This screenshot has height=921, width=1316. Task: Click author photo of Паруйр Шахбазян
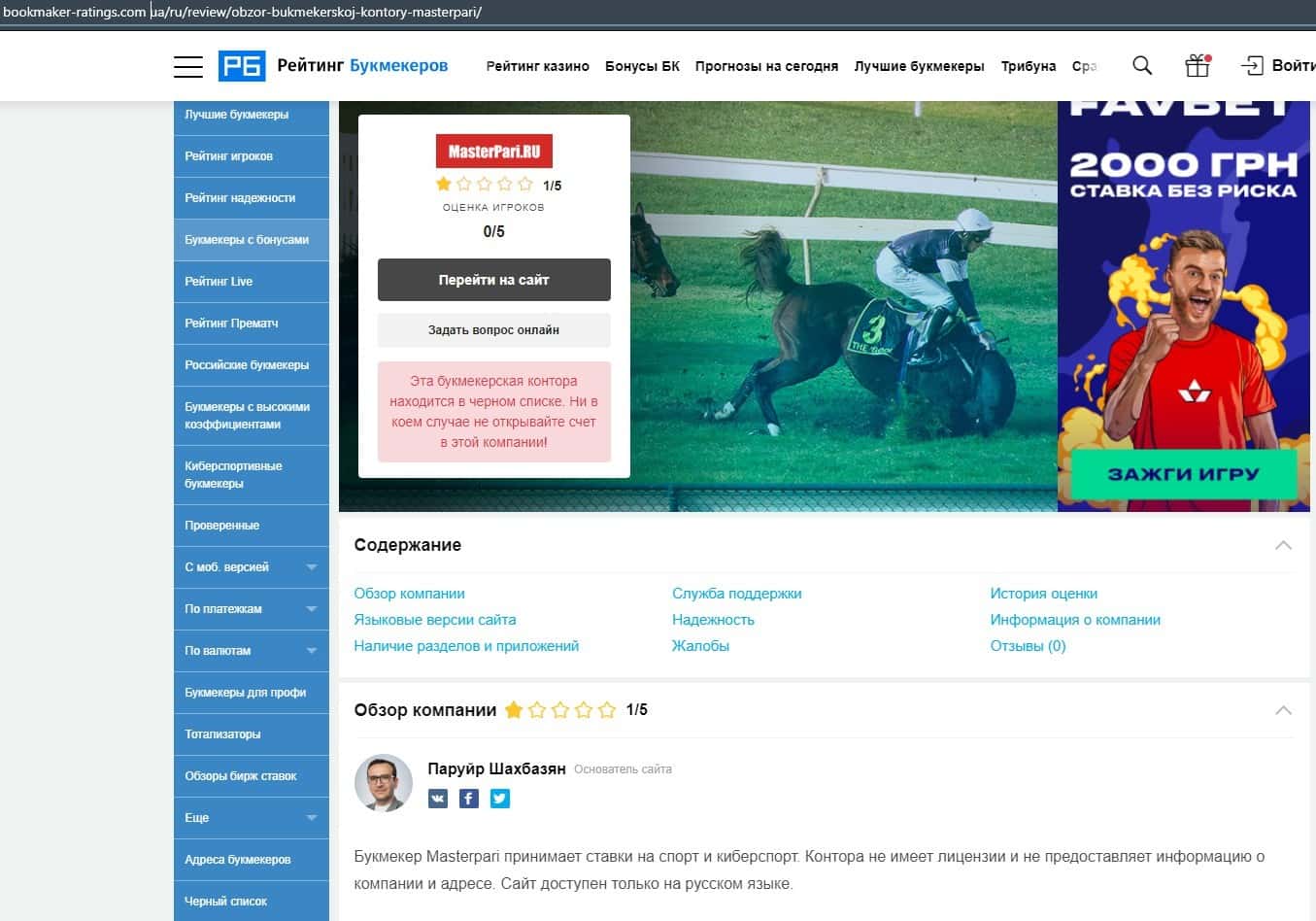click(384, 782)
